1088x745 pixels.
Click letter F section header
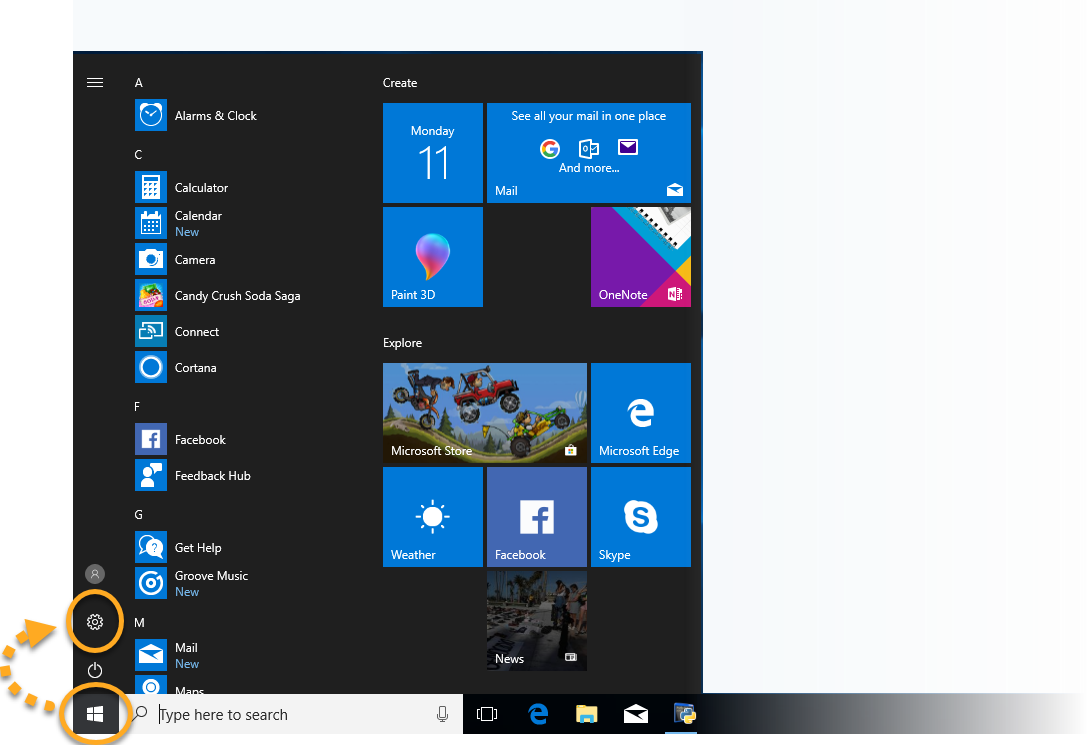pos(137,406)
